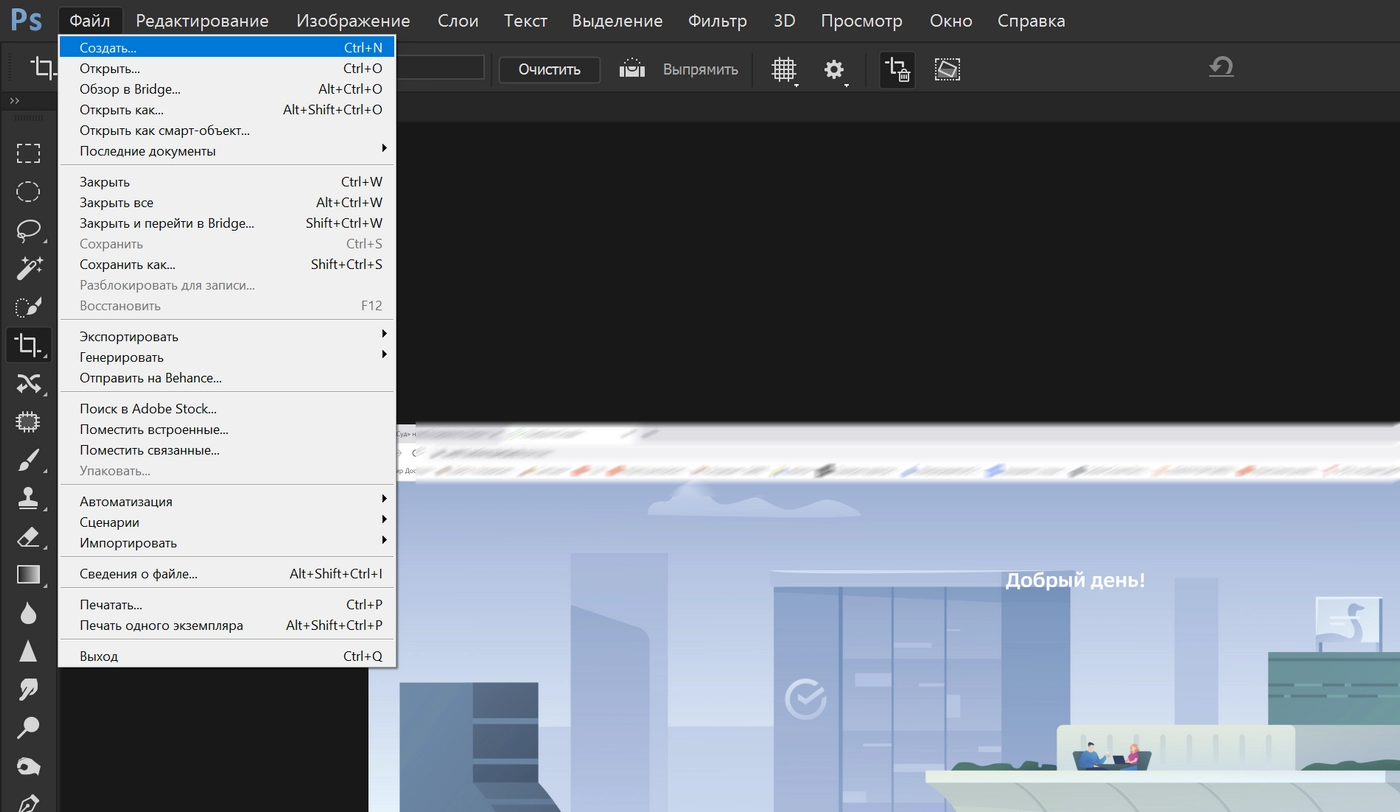Open the Текст menu
The height and width of the screenshot is (812, 1400).
click(x=525, y=20)
